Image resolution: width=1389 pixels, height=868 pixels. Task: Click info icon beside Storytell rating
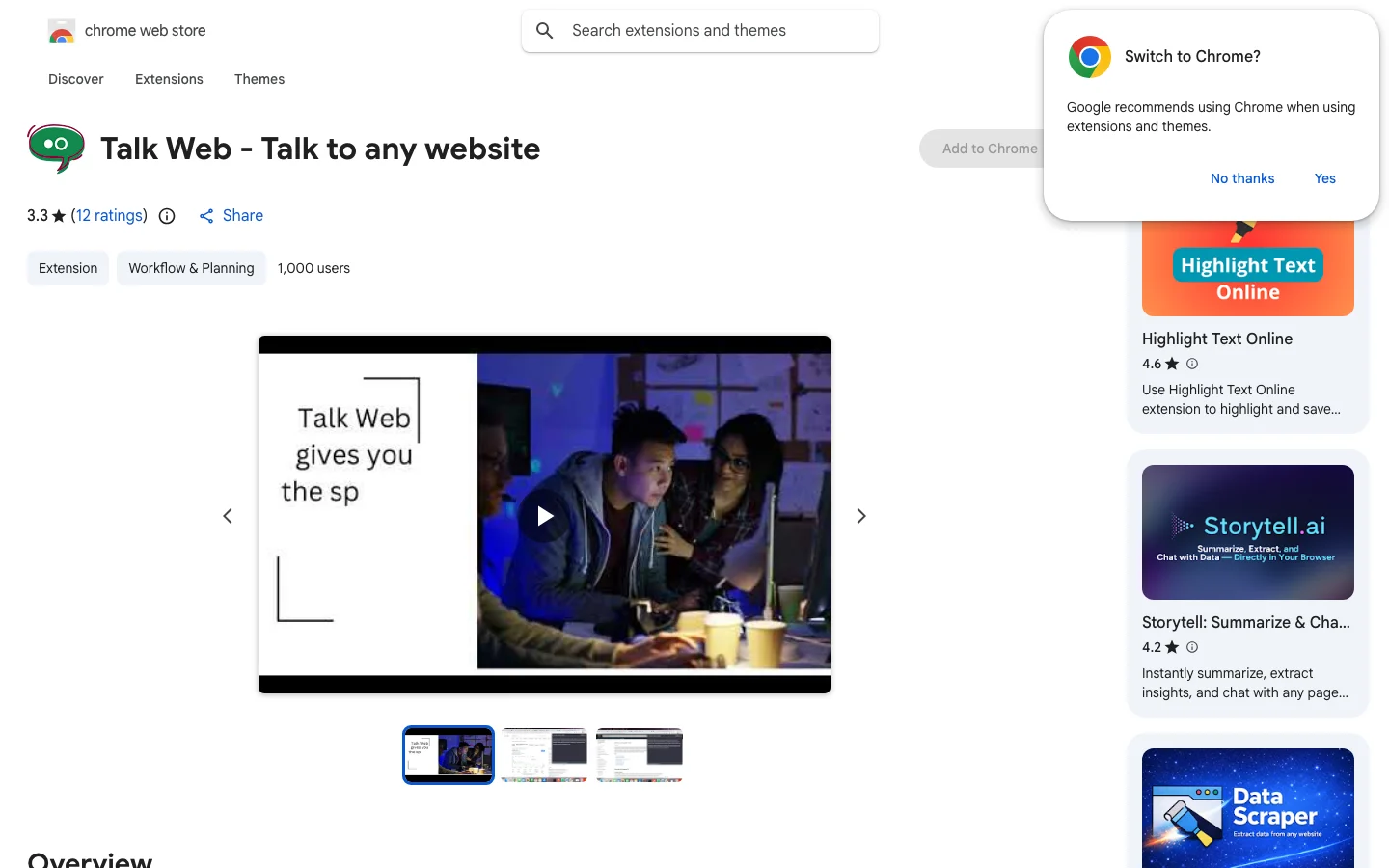[1192, 647]
